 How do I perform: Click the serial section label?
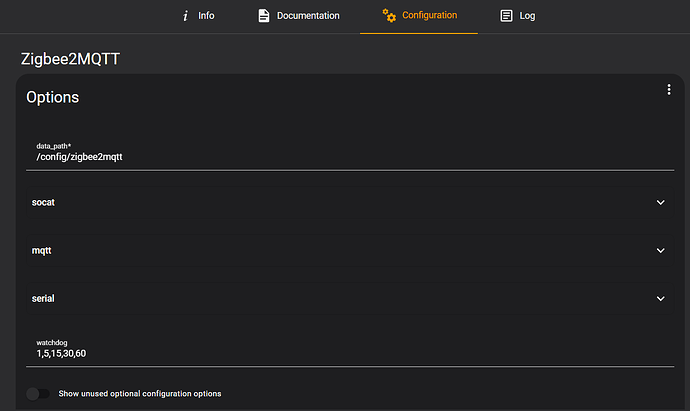[x=43, y=298]
